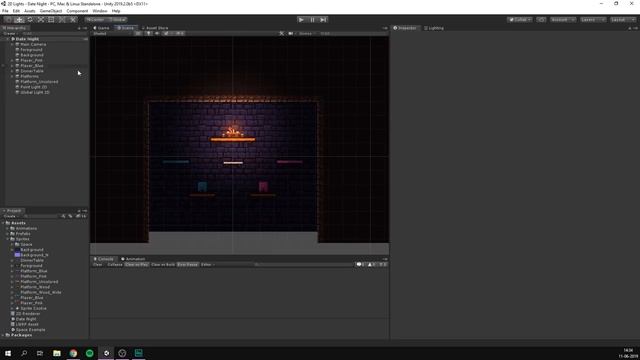Click the Pause button
Viewport: 640px width, 360px height.
tap(312, 20)
